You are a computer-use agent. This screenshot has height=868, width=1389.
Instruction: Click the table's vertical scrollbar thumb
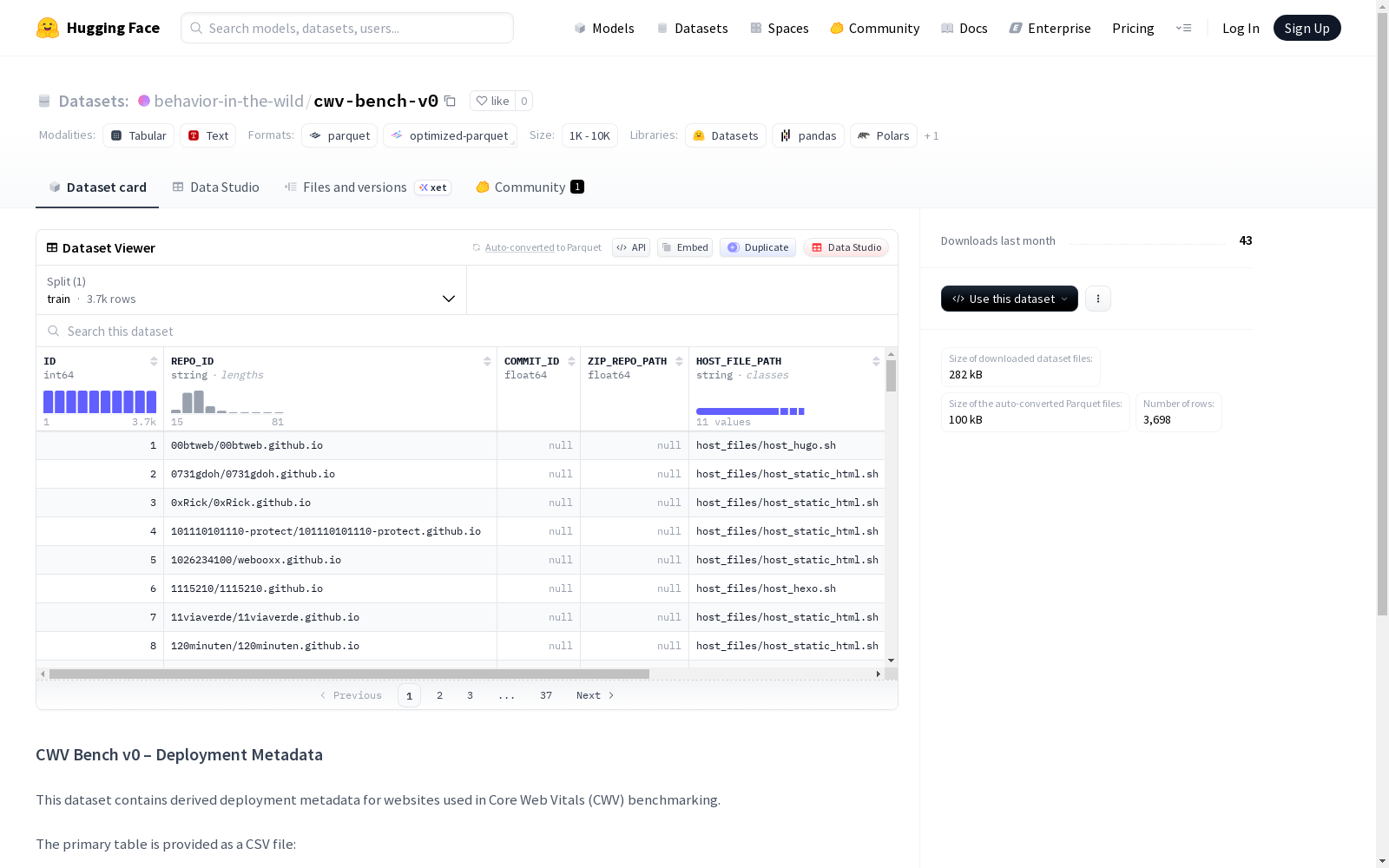tap(891, 376)
